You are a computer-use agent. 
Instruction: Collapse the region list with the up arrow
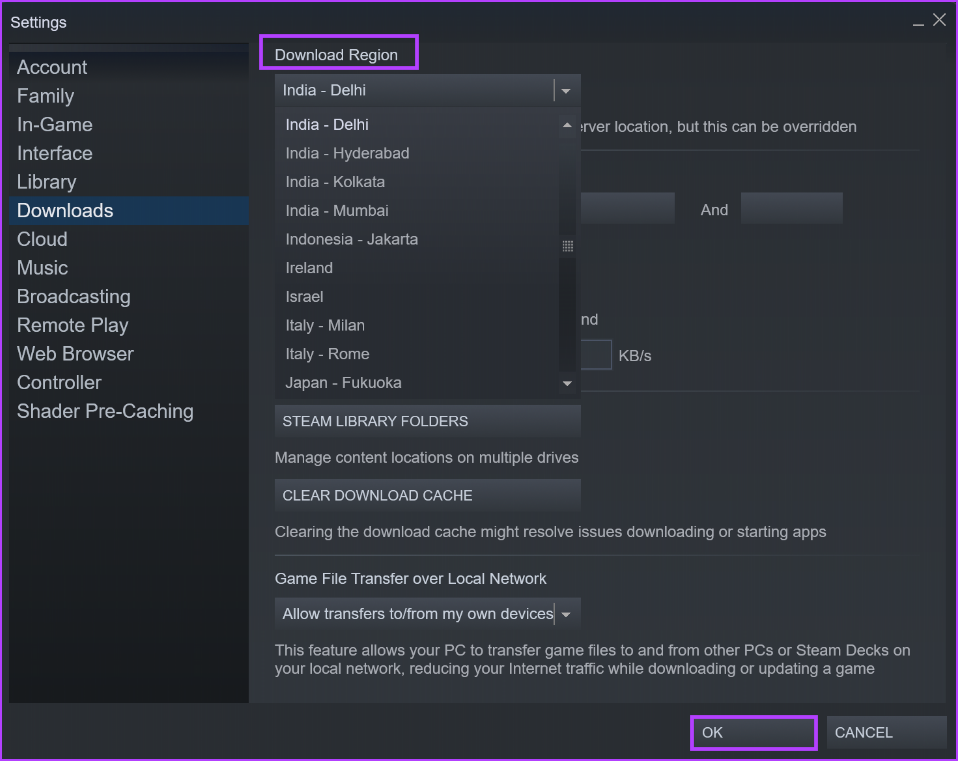tap(567, 124)
